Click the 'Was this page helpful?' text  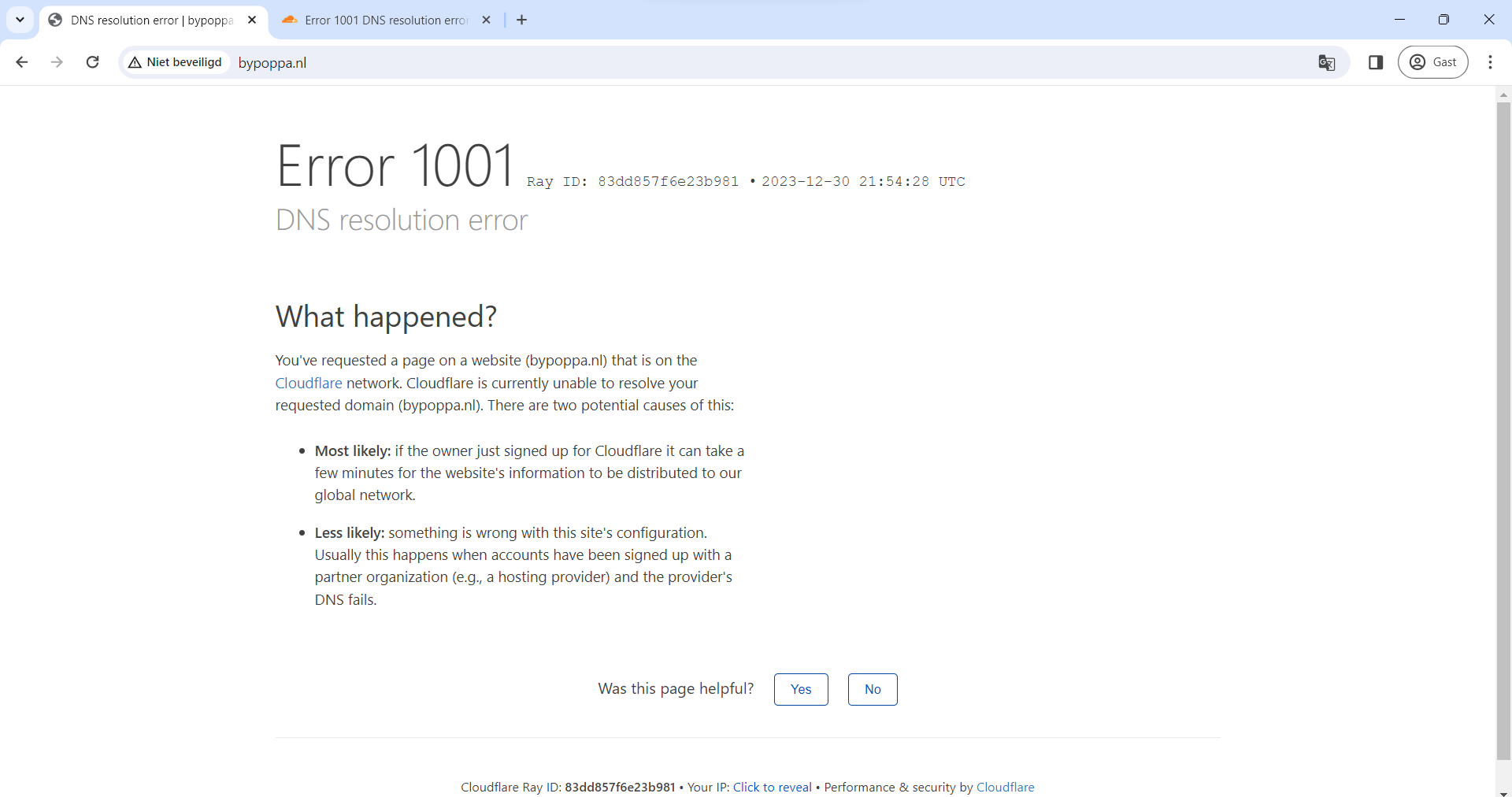click(x=676, y=689)
